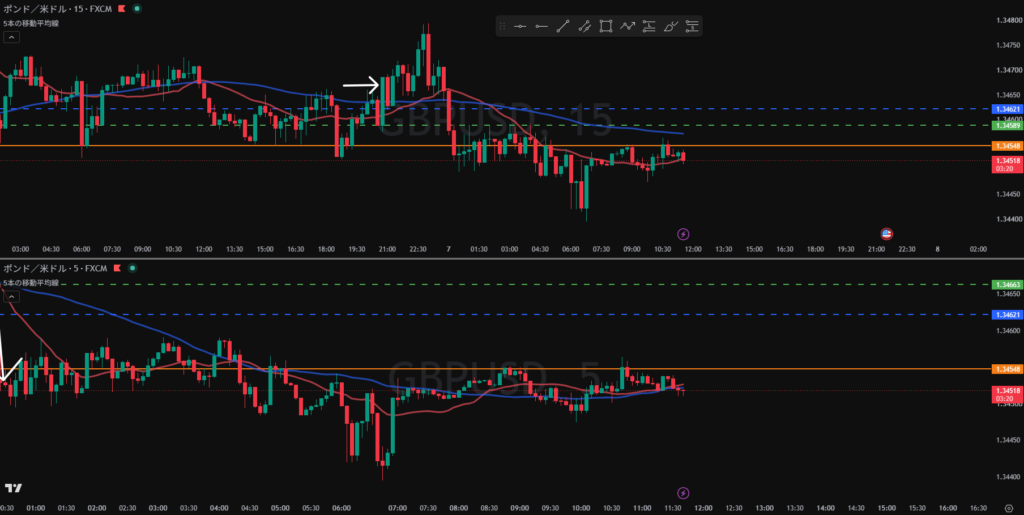Select the rectangle drawing tool

tap(606, 26)
